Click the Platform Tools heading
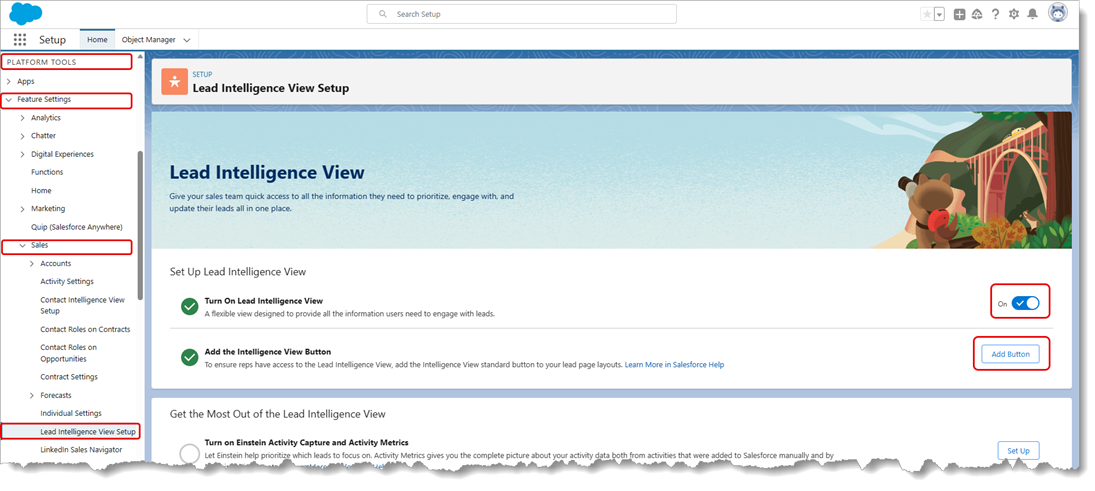1095x491 pixels. [42, 62]
